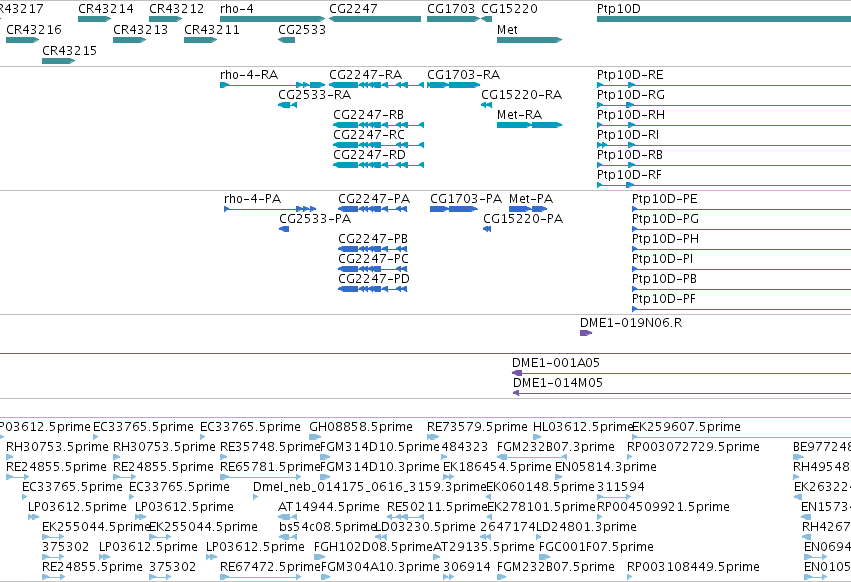Click the RP003108449.5prime EST label
The image size is (851, 582).
tap(693, 567)
